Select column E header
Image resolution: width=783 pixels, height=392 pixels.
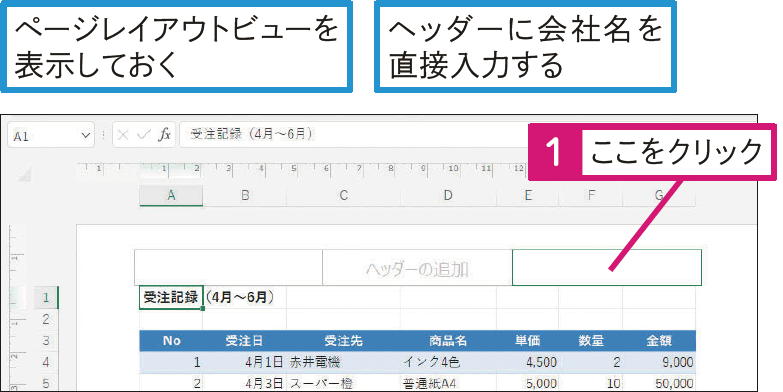[527, 195]
